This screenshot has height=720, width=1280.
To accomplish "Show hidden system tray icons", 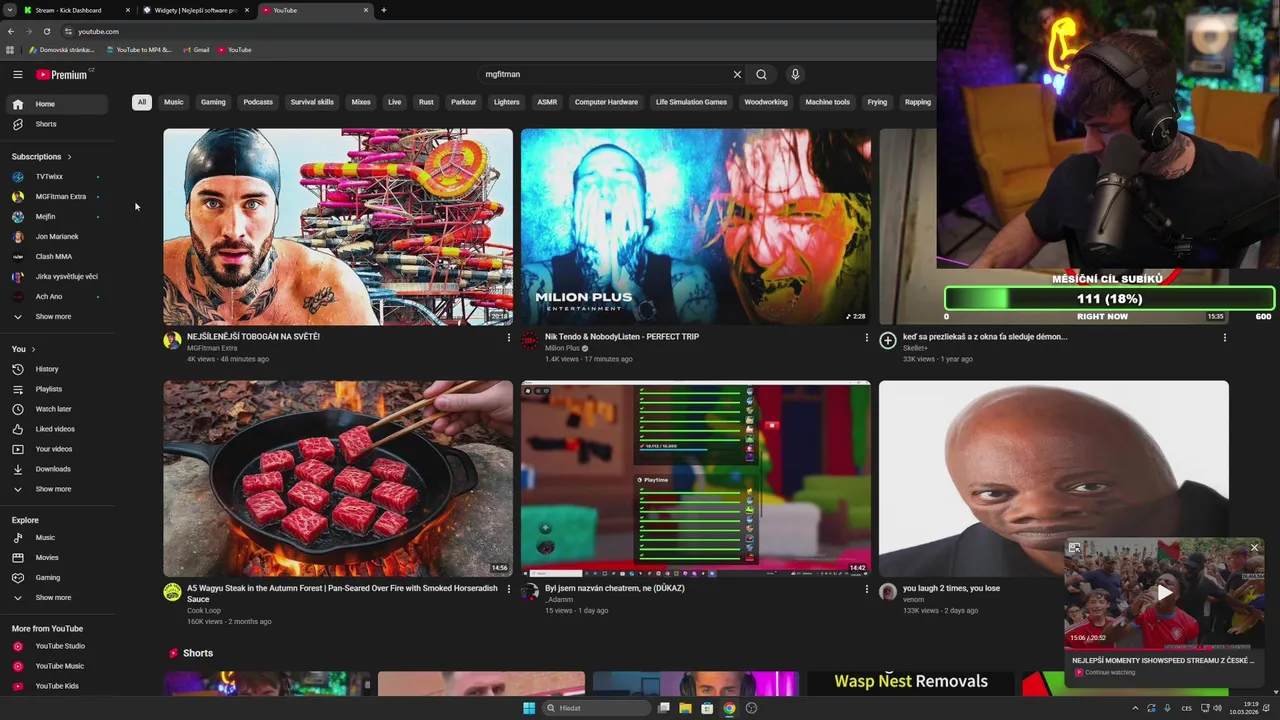I will 1135,708.
